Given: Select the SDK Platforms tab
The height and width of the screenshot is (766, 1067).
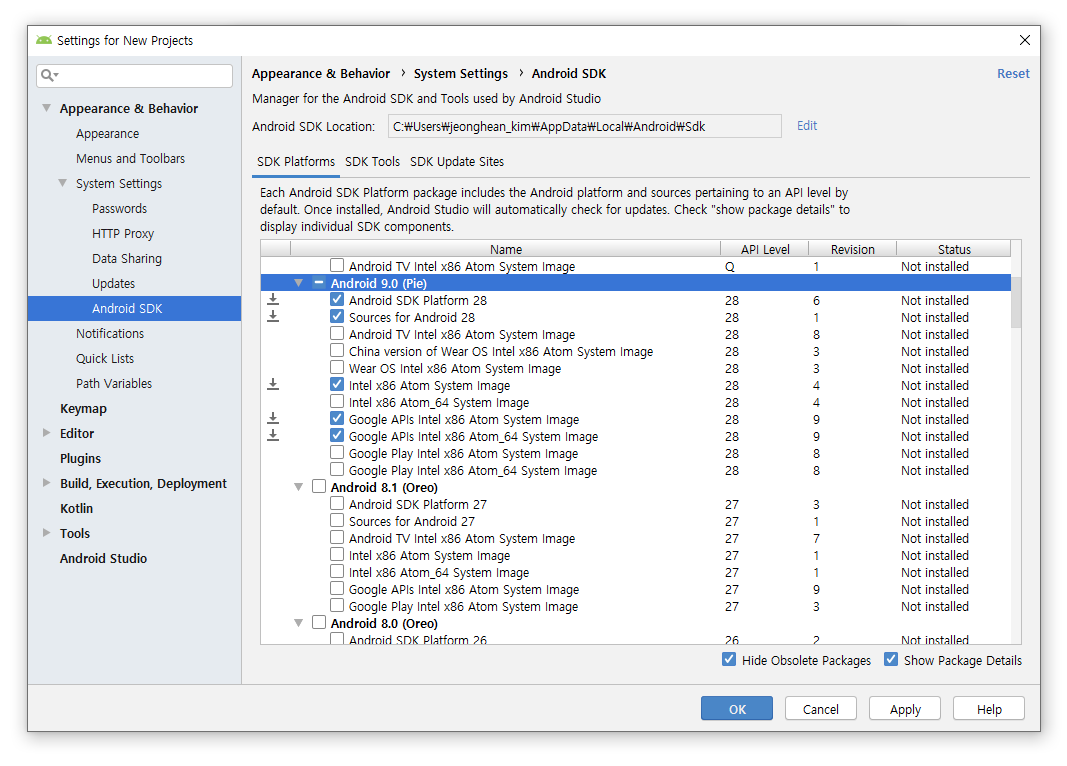Looking at the screenshot, I should tap(296, 161).
